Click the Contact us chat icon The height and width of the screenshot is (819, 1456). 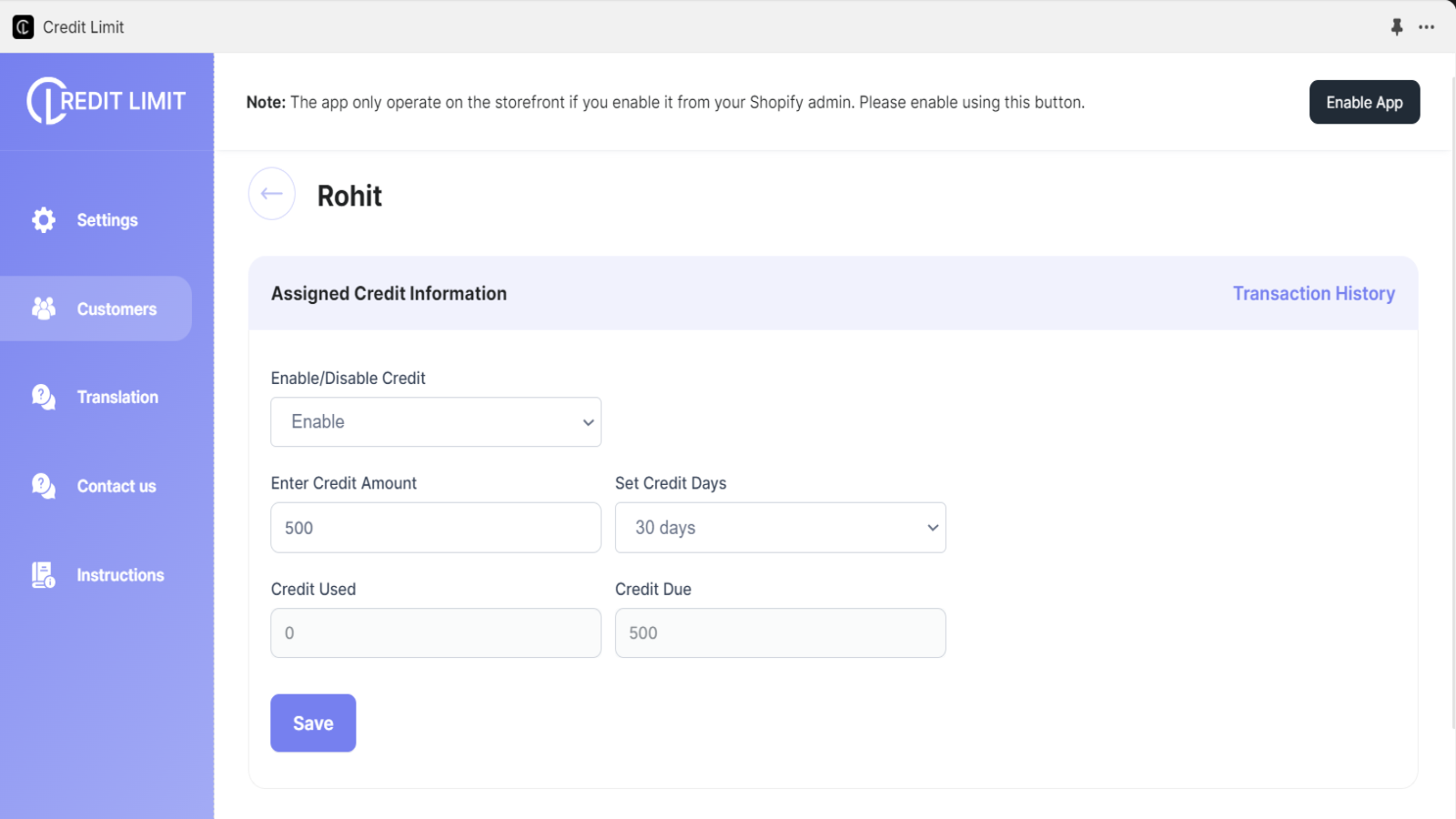pyautogui.click(x=44, y=486)
